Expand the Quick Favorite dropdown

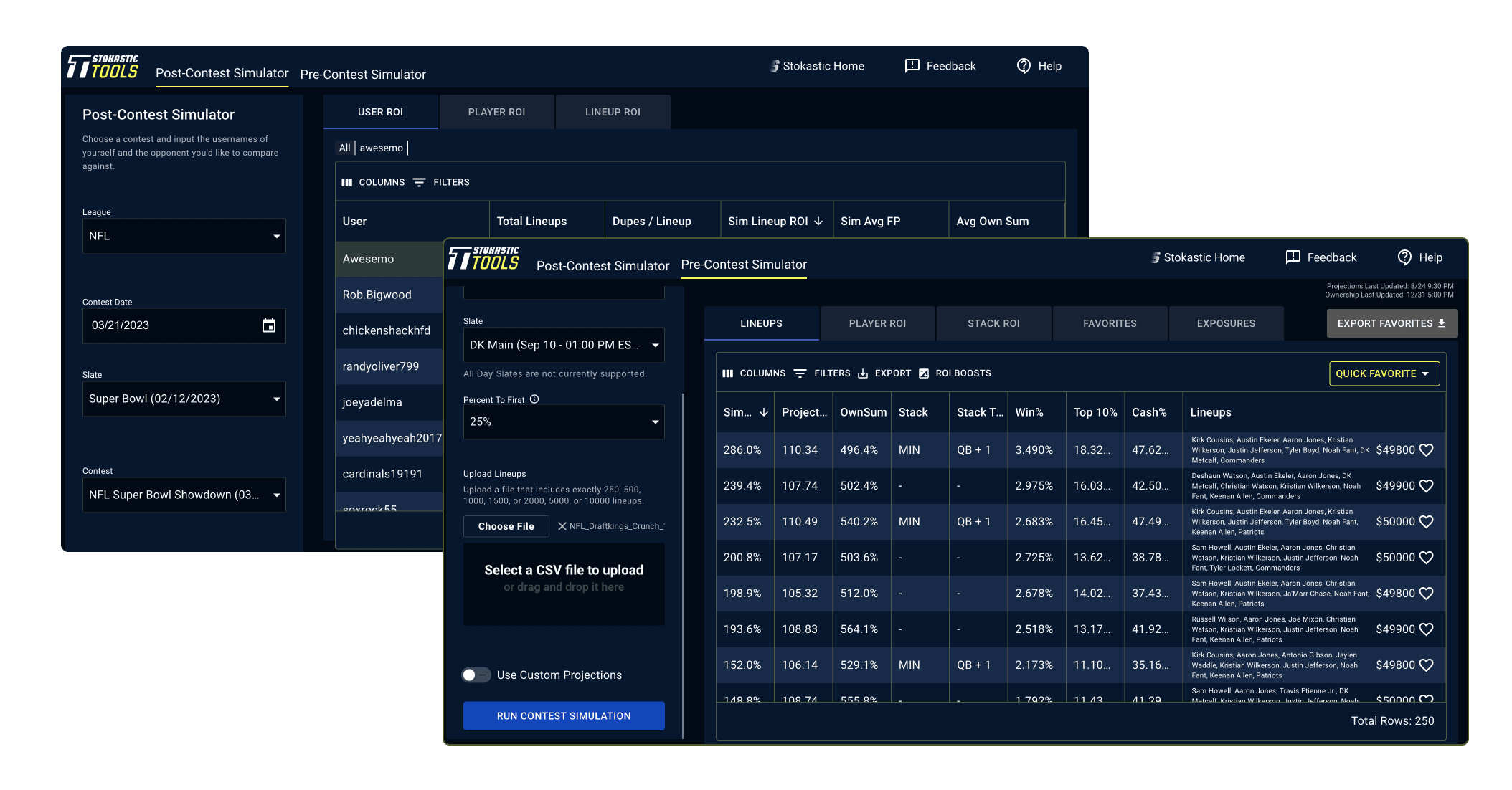(x=1384, y=373)
